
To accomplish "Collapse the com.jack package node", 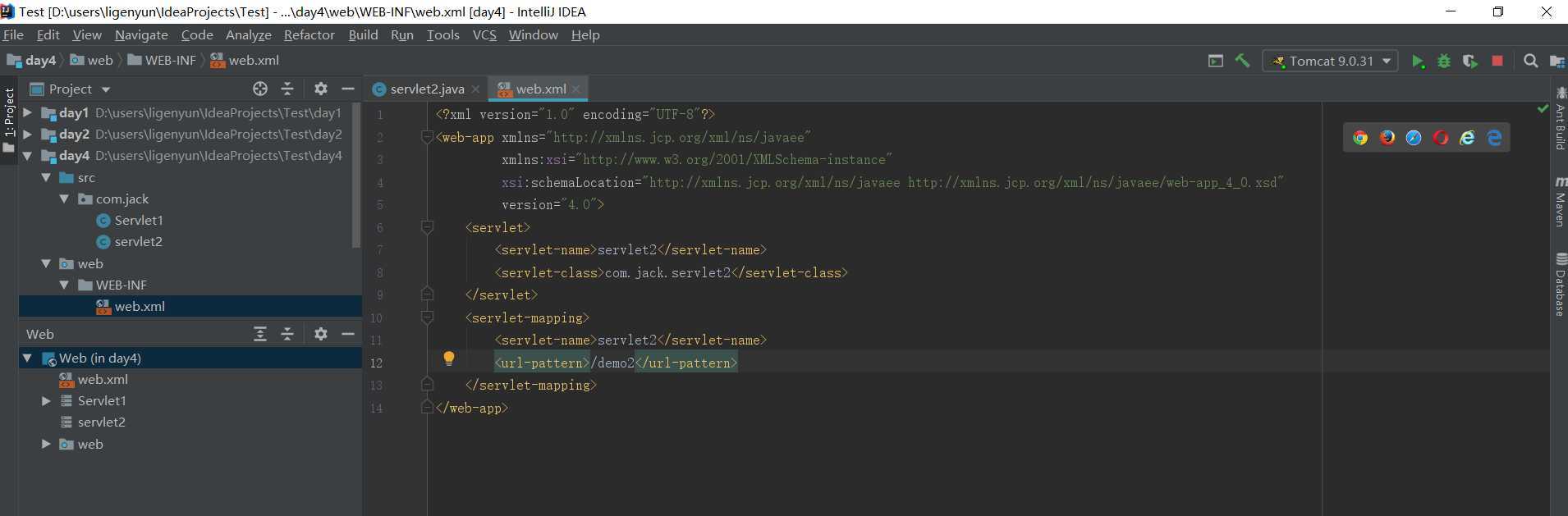I will pos(64,199).
